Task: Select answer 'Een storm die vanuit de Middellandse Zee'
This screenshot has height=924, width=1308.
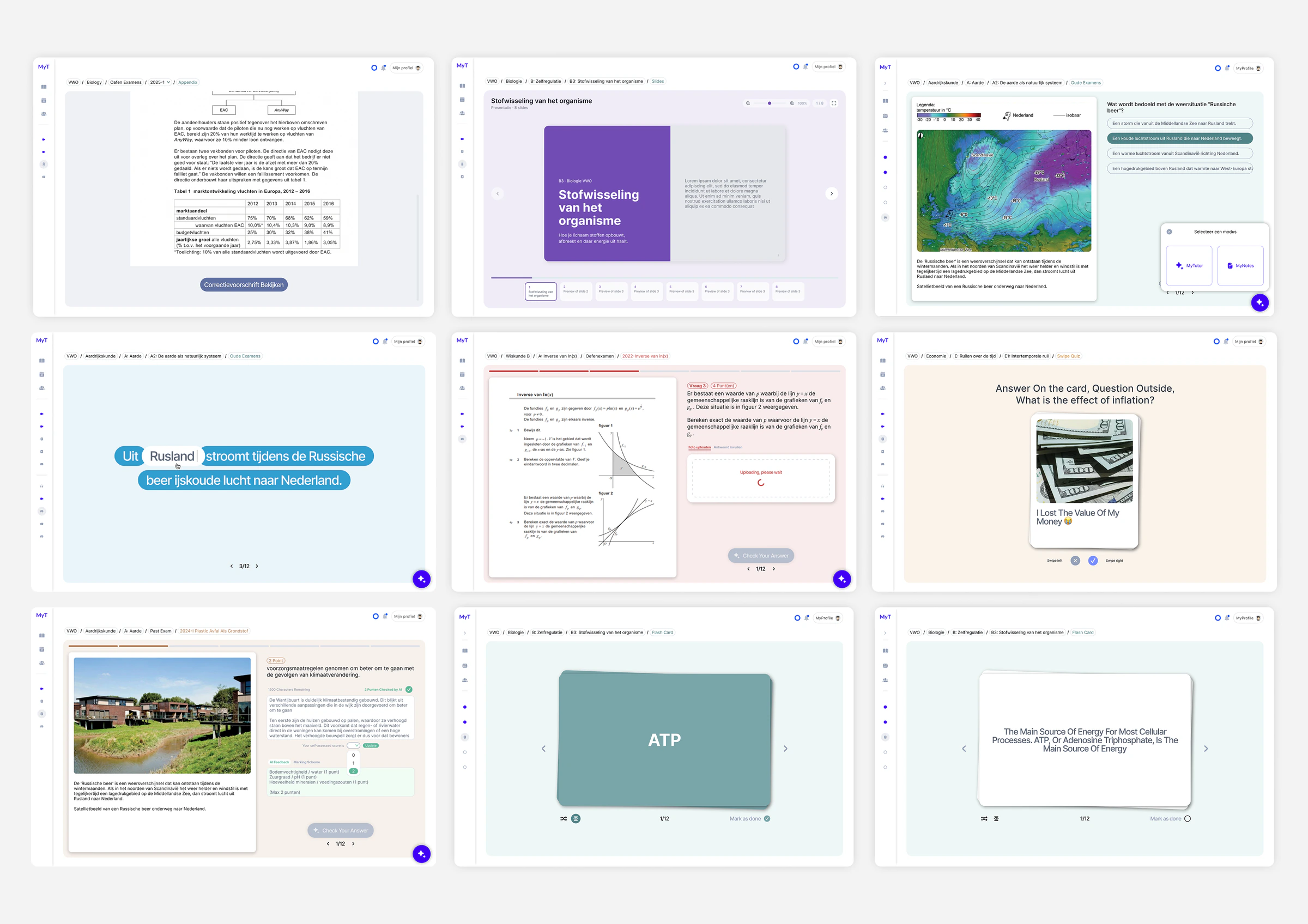Action: [1180, 123]
